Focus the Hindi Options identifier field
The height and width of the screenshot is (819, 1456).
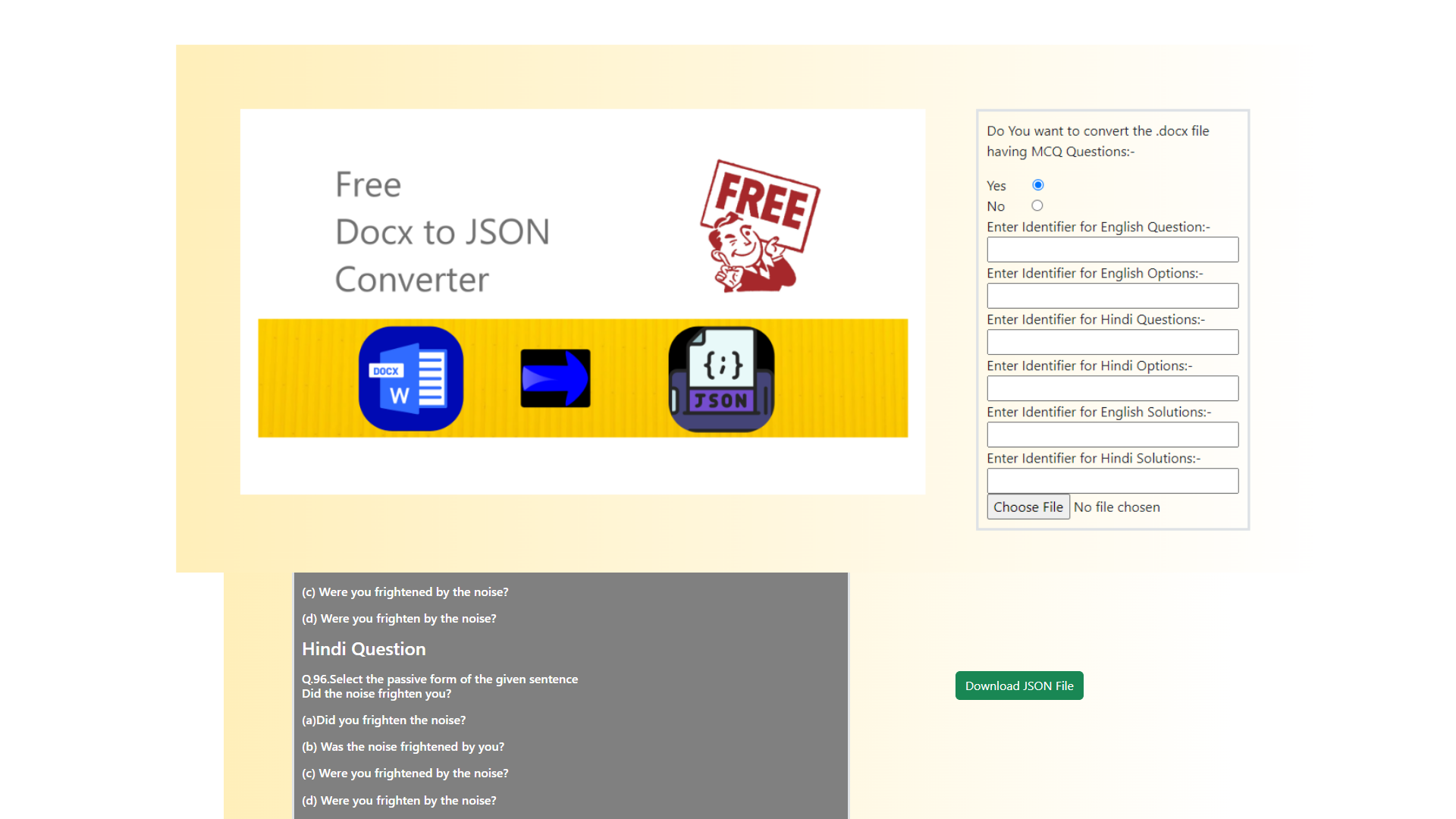(x=1112, y=388)
